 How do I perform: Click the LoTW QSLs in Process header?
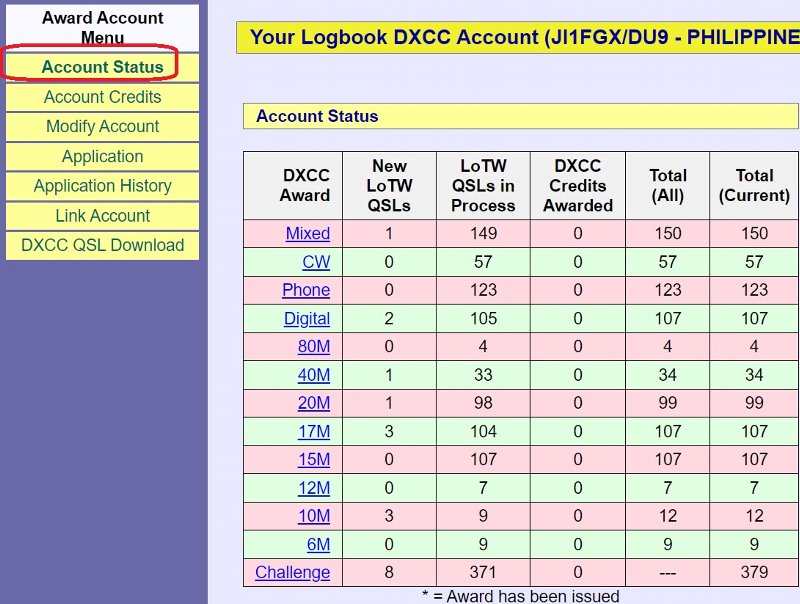click(x=483, y=185)
